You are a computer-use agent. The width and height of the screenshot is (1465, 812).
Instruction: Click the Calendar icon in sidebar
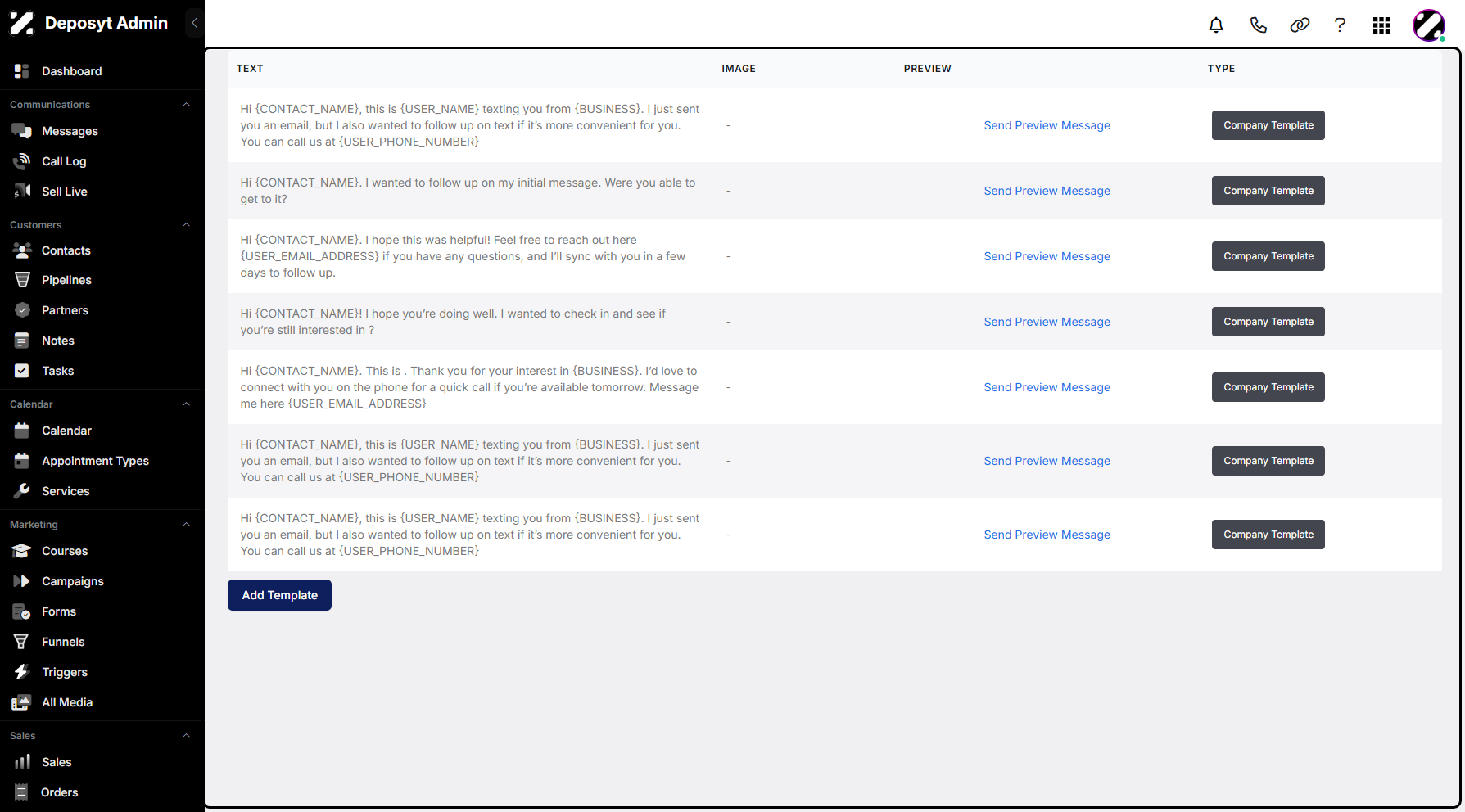pos(22,431)
